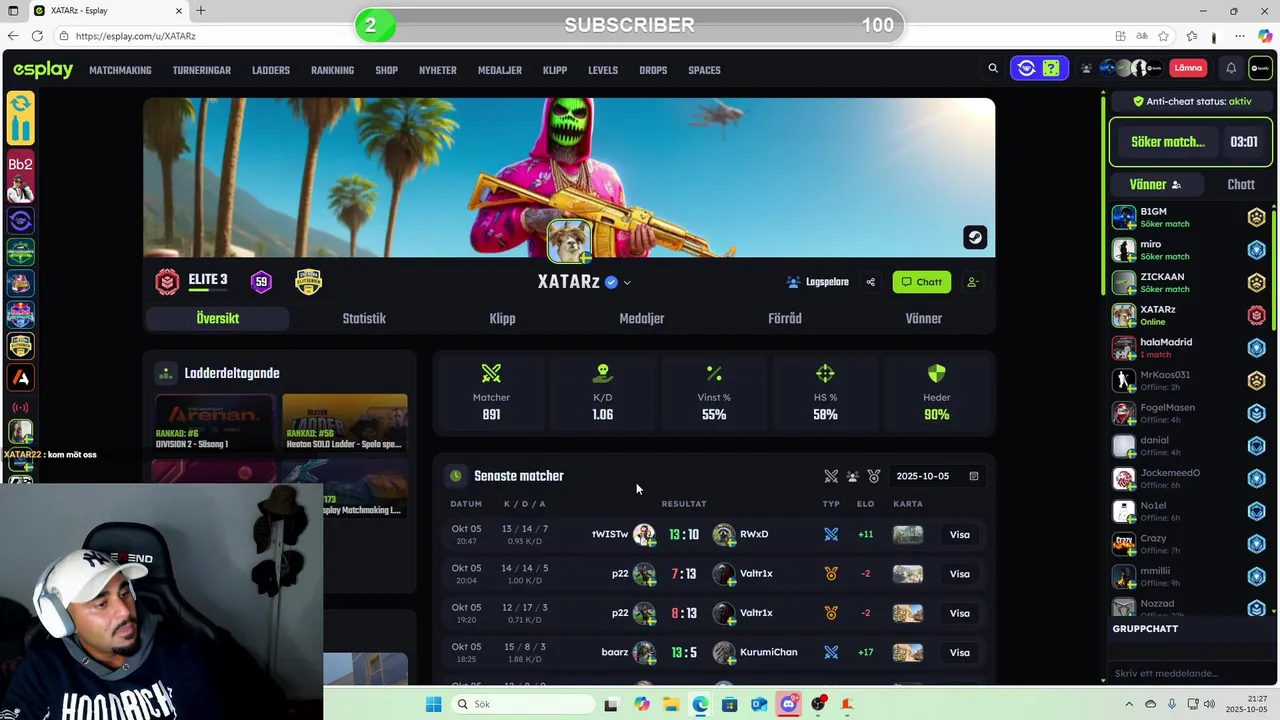Open the calendar icon in date field

[974, 476]
